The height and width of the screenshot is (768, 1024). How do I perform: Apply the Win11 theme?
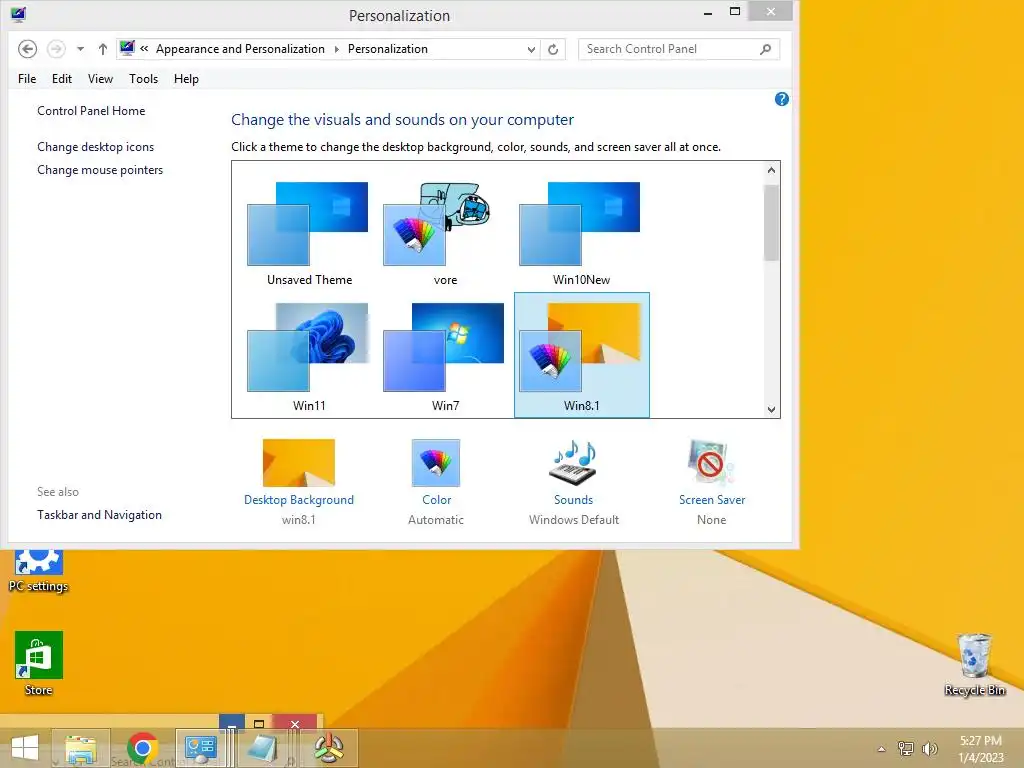point(308,357)
